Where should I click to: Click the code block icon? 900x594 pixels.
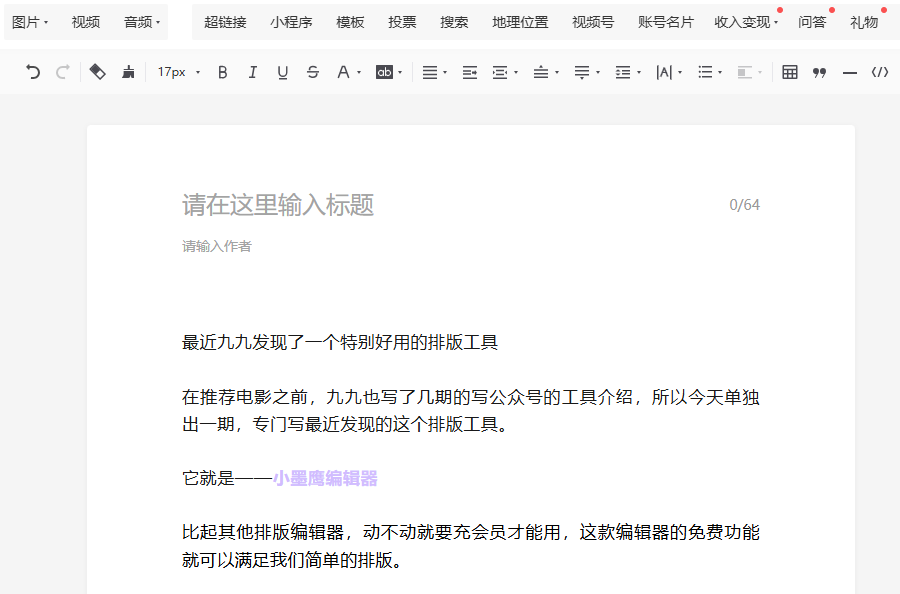click(880, 72)
